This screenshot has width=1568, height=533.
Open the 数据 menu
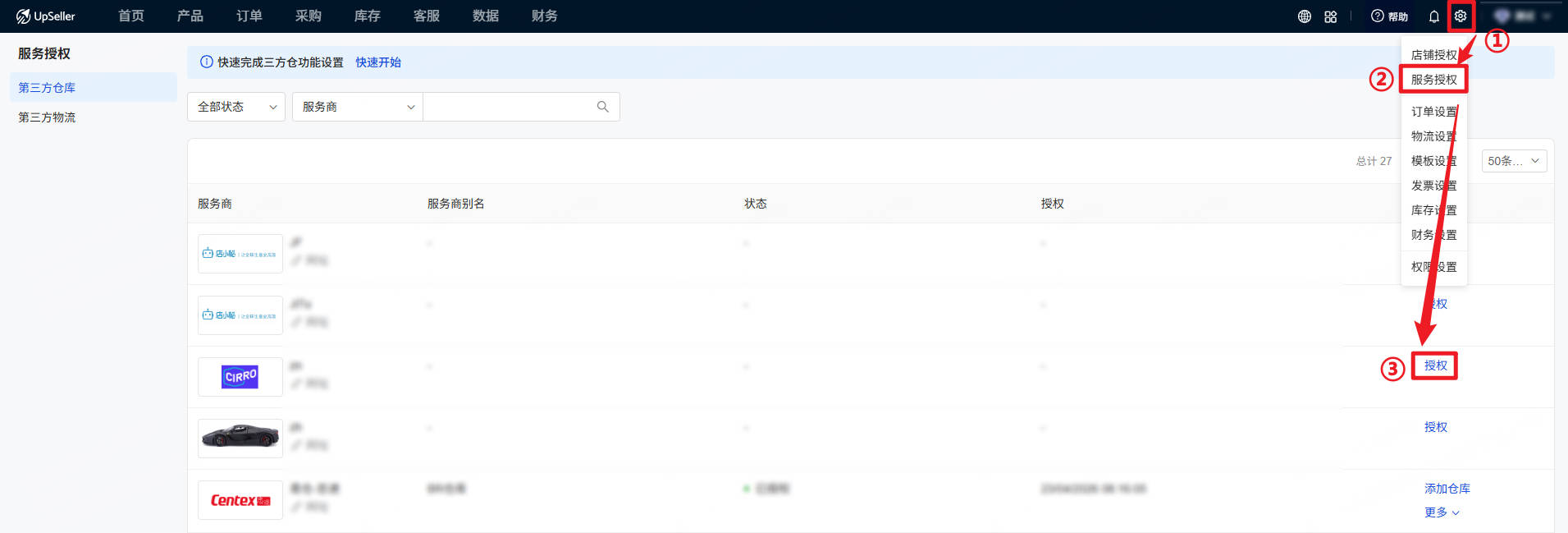coord(486,16)
